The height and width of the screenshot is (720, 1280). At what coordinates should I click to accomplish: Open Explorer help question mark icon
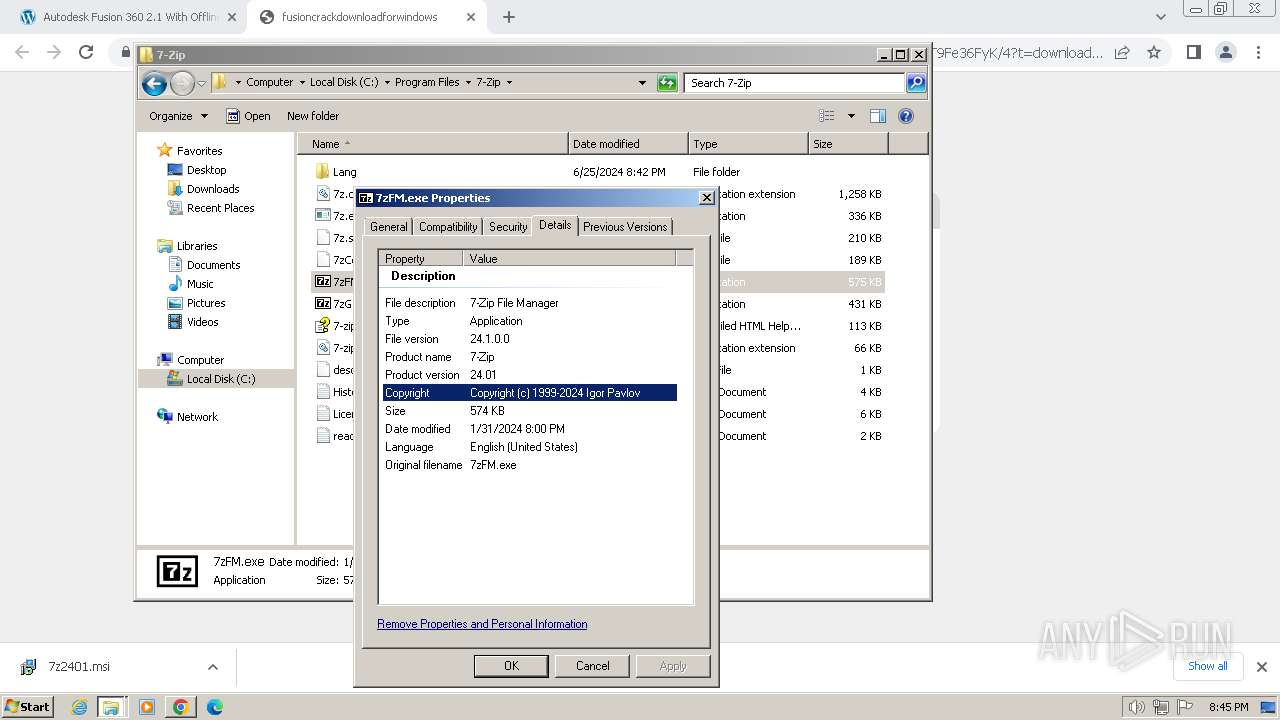click(906, 116)
